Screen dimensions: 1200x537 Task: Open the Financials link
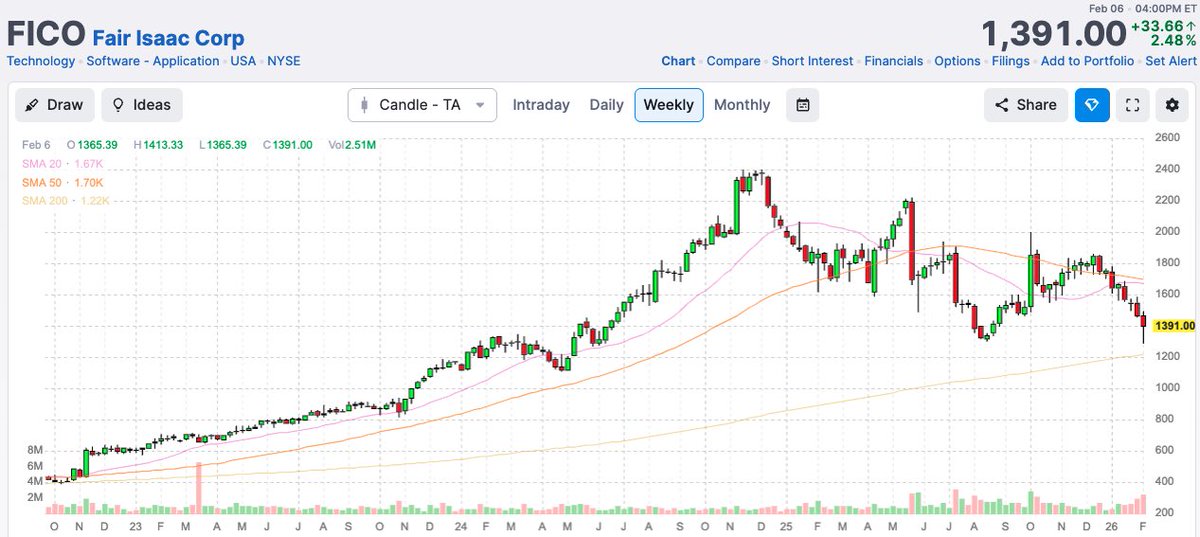pos(894,61)
